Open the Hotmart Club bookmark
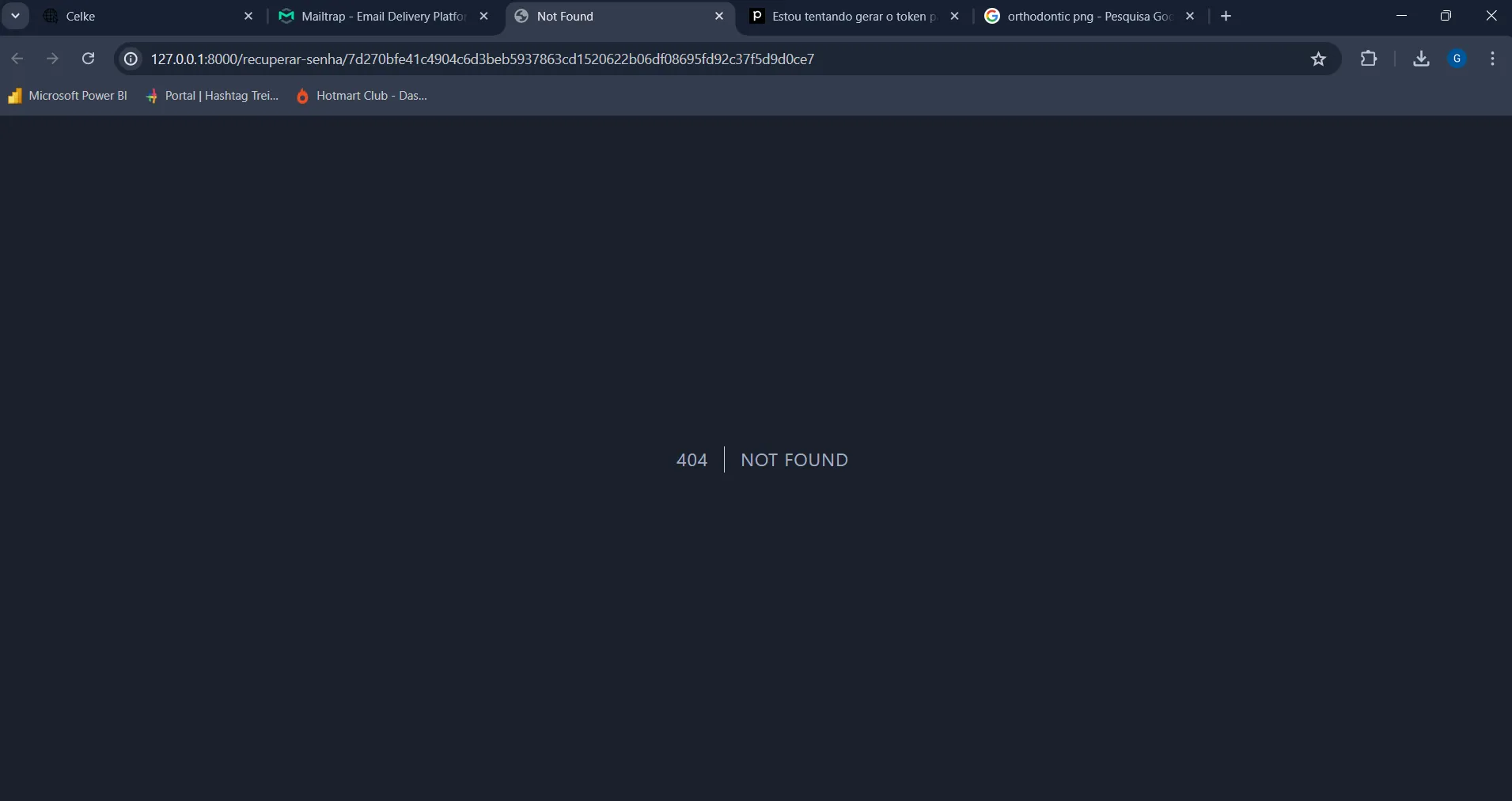Screen dimensions: 1512x801 pos(362,96)
